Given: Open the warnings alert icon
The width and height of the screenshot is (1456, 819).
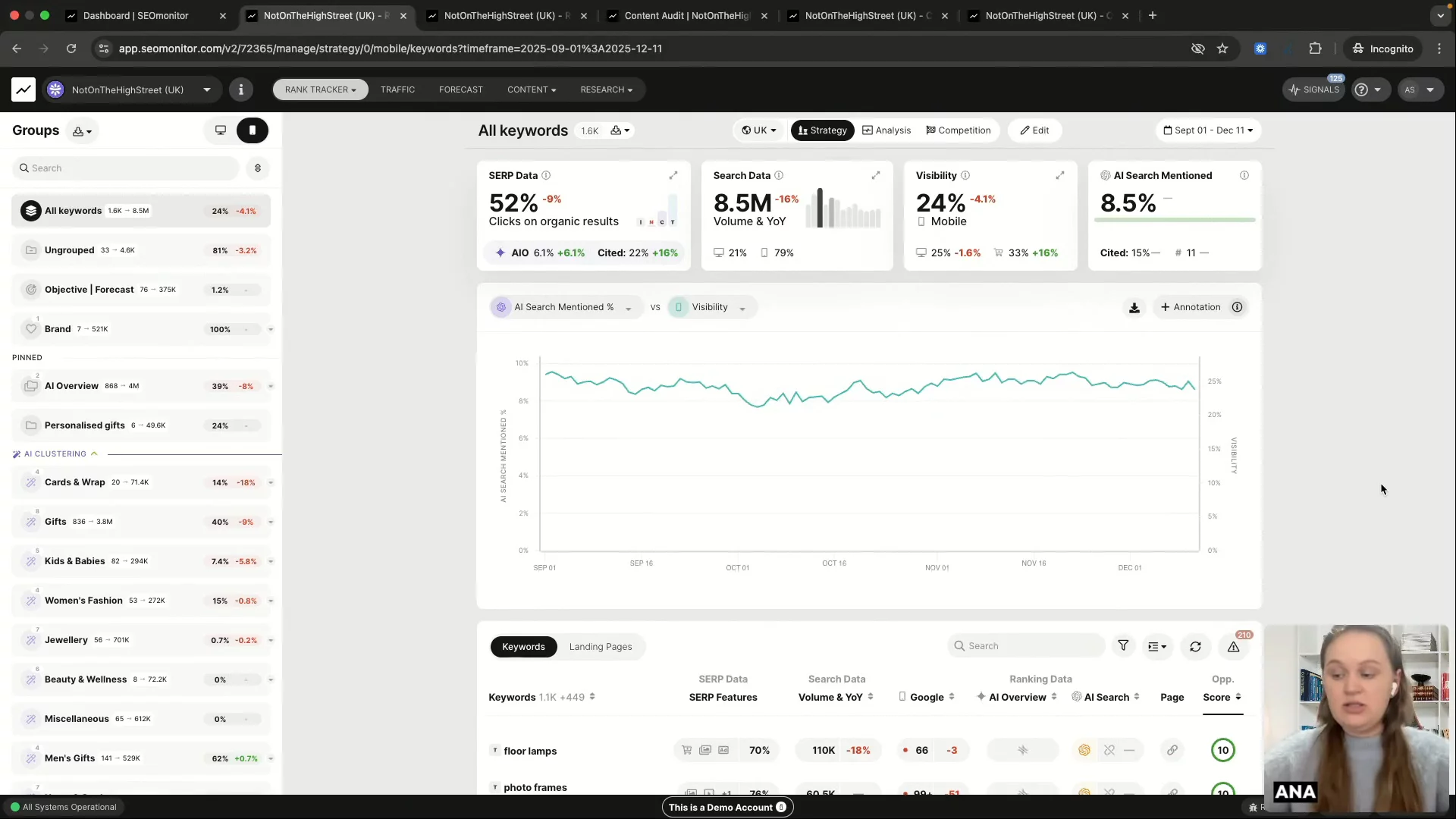Looking at the screenshot, I should pos(1234,647).
